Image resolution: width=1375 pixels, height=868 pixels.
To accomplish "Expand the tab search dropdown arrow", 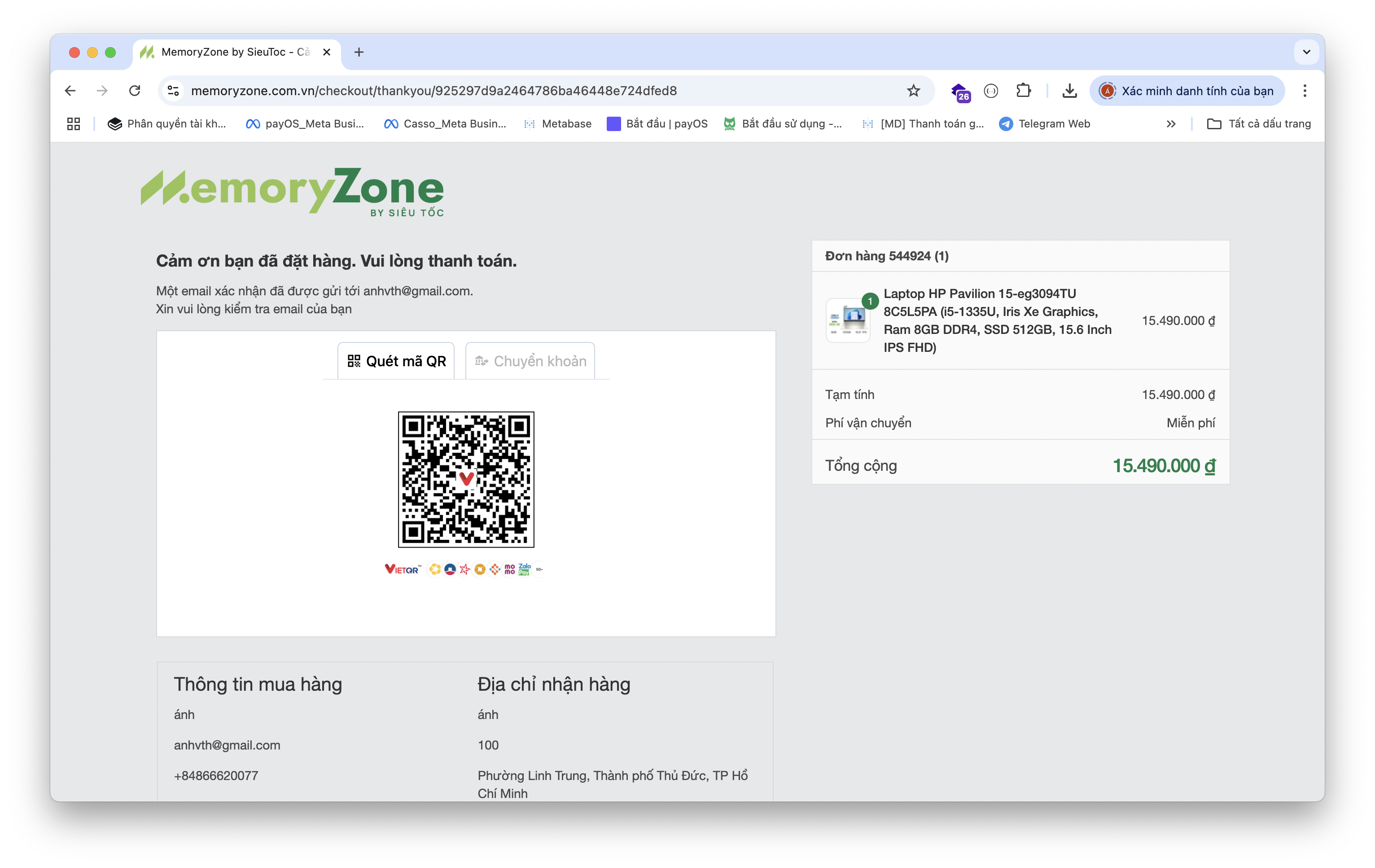I will (1306, 52).
